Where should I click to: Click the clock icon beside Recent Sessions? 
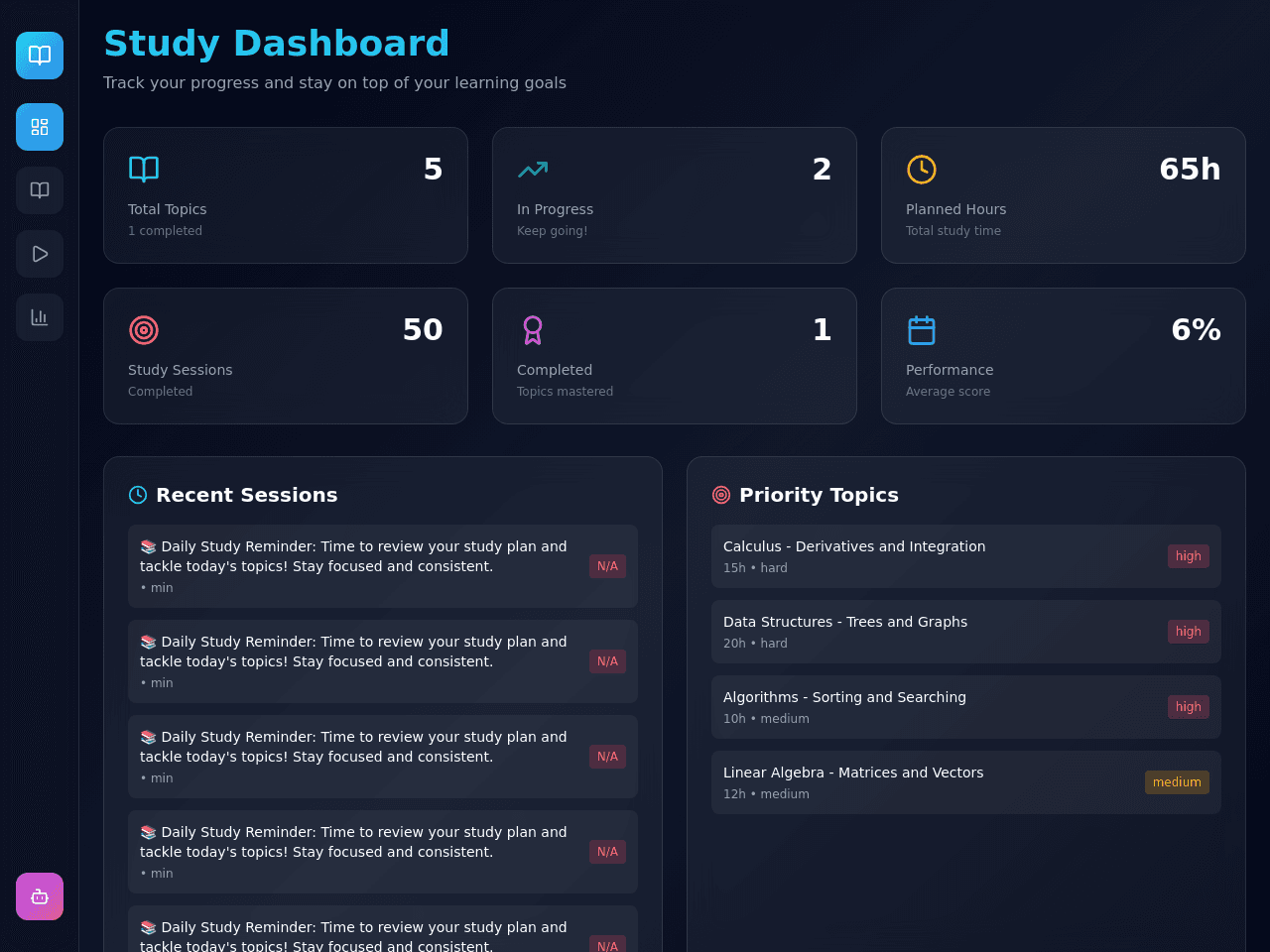[x=138, y=495]
